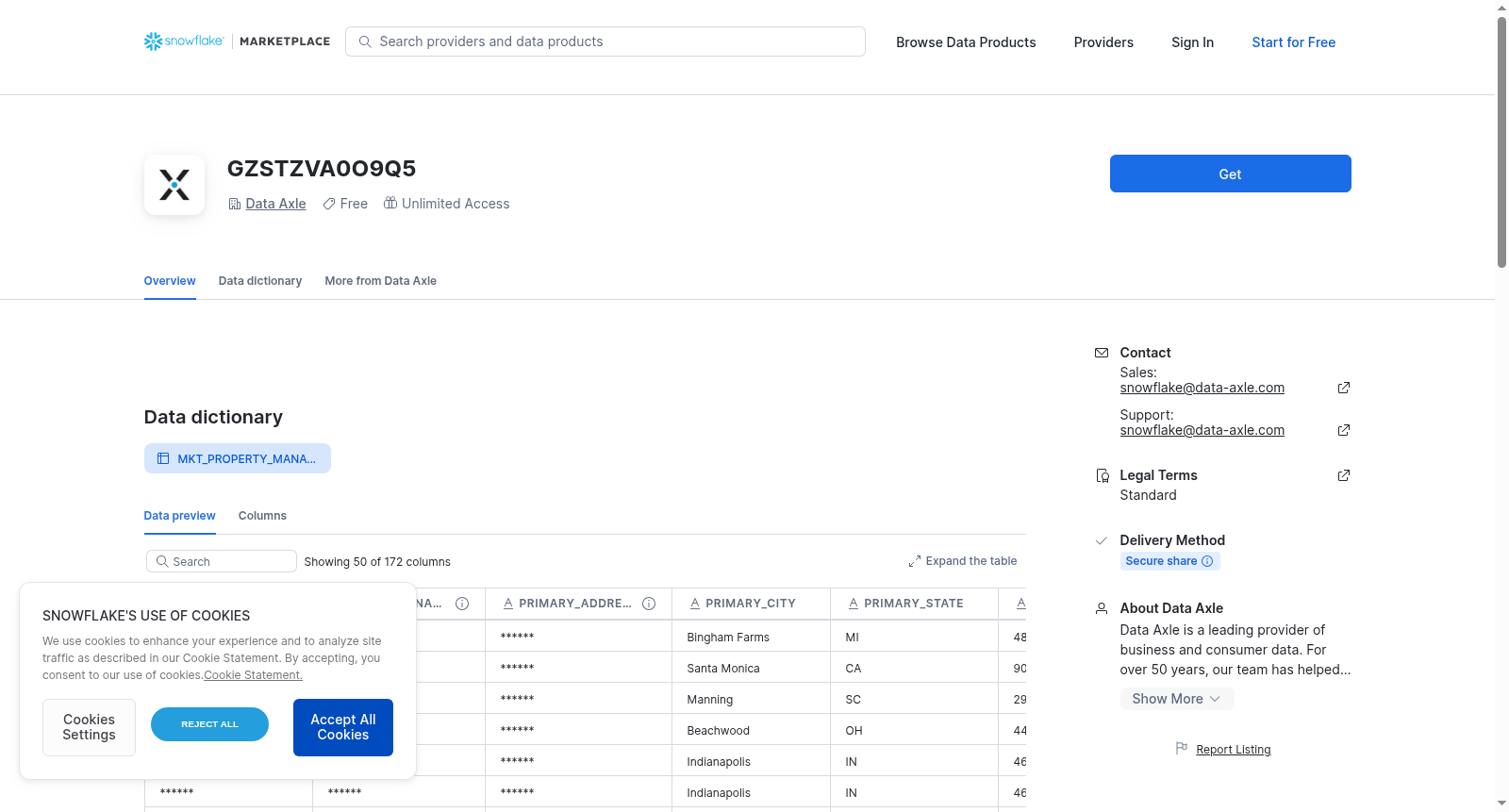This screenshot has width=1509, height=812.
Task: Click the Unlimited Access gift icon
Action: click(390, 203)
